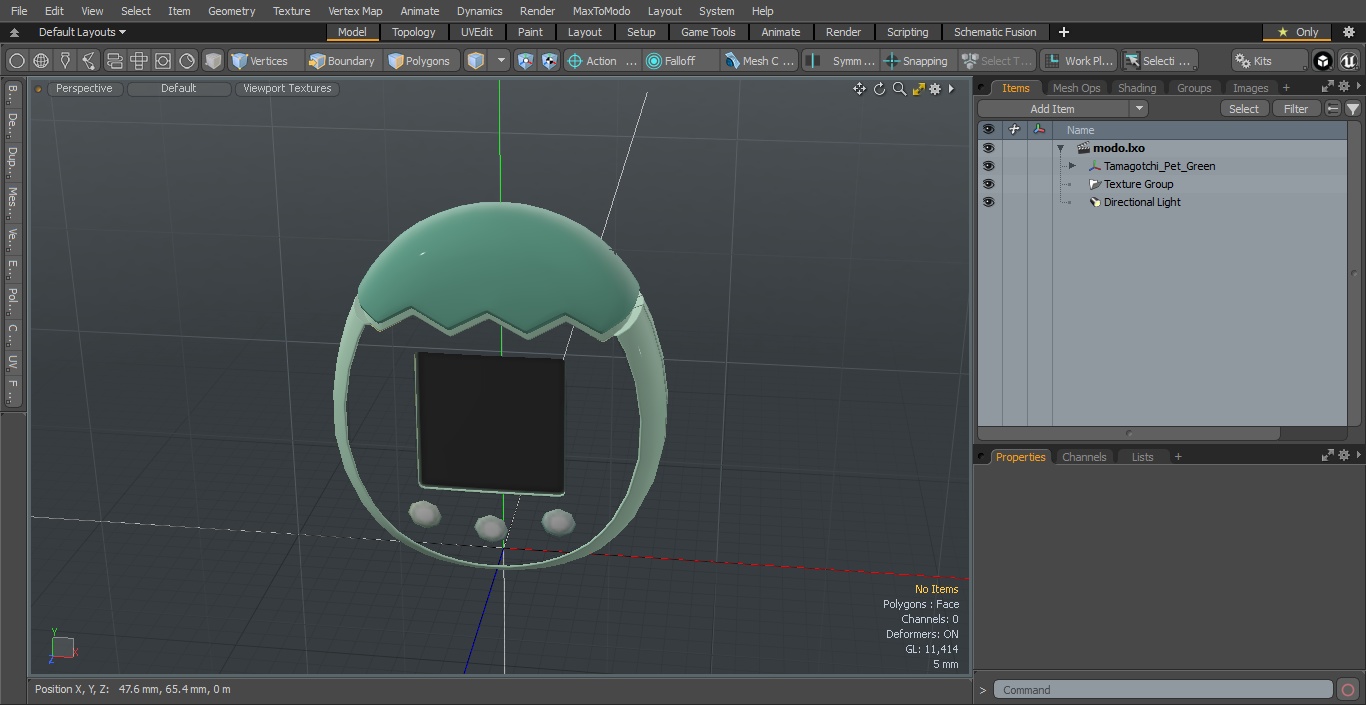Click the black cube Modo icon

[1322, 61]
